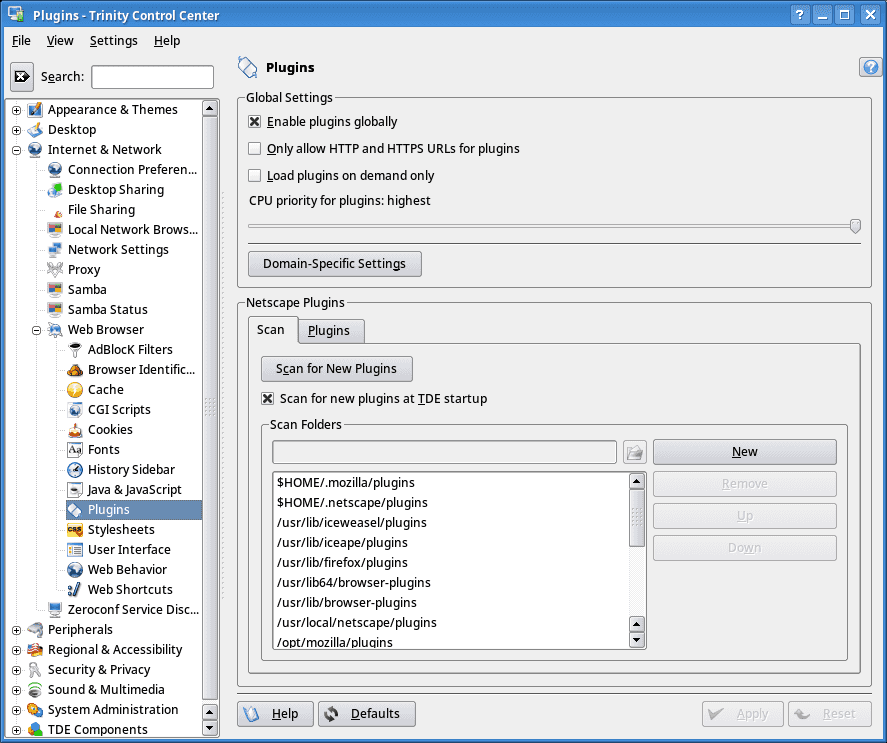Click the quick help question icon at top right
Screen dimensions: 887x743
pyautogui.click(x=871, y=67)
